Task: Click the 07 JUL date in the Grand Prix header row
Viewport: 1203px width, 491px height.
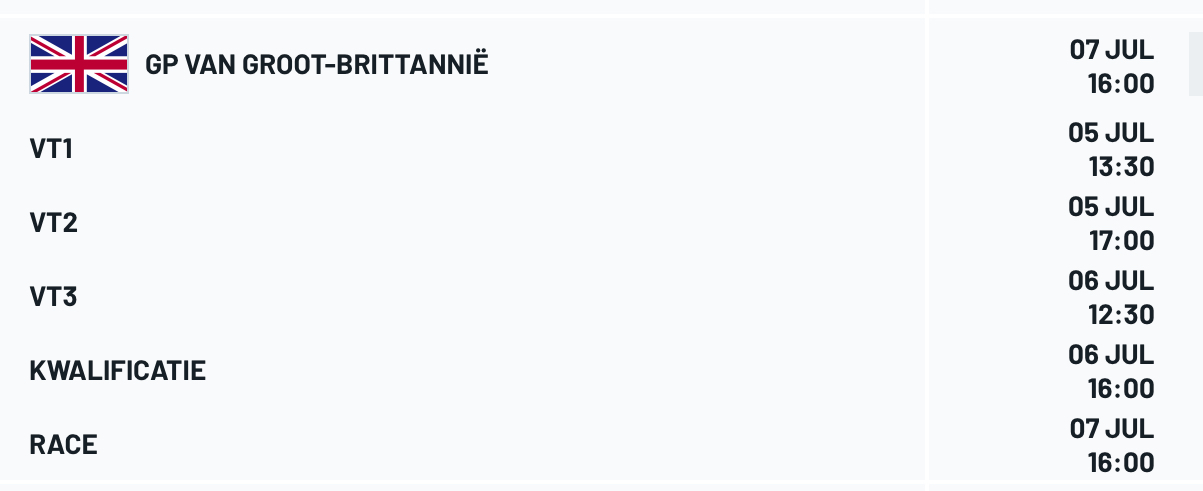Action: coord(1111,49)
